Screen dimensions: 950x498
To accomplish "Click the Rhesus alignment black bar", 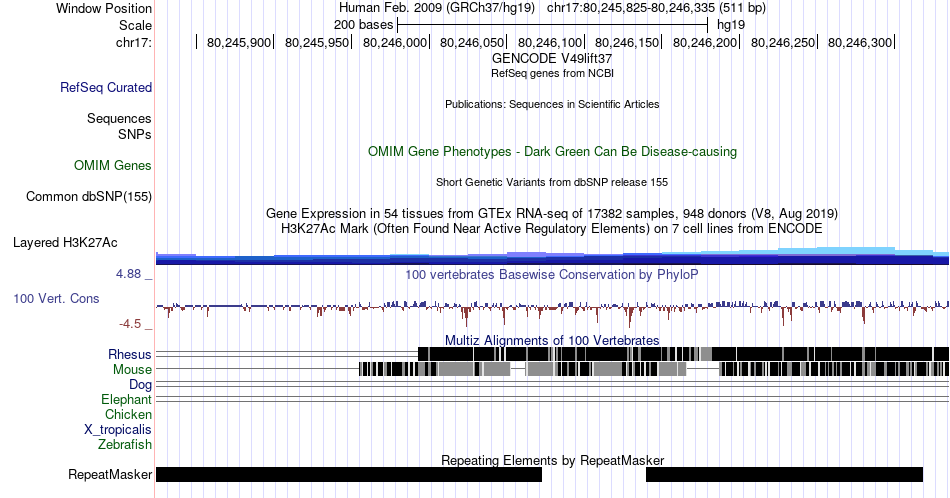I will click(683, 354).
